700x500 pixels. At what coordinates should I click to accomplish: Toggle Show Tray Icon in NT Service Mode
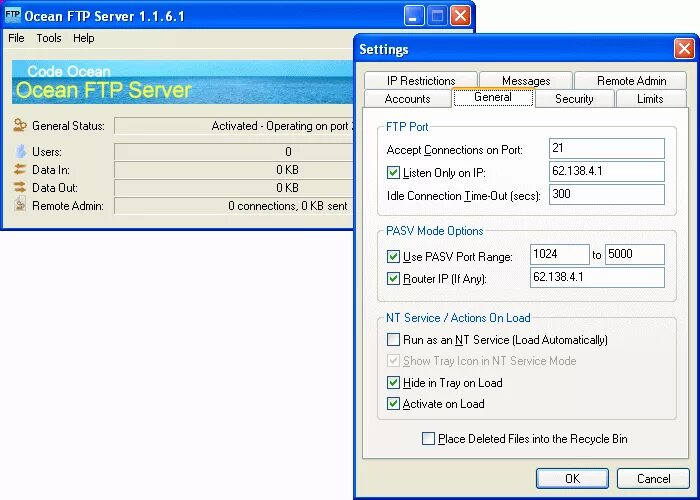(393, 361)
